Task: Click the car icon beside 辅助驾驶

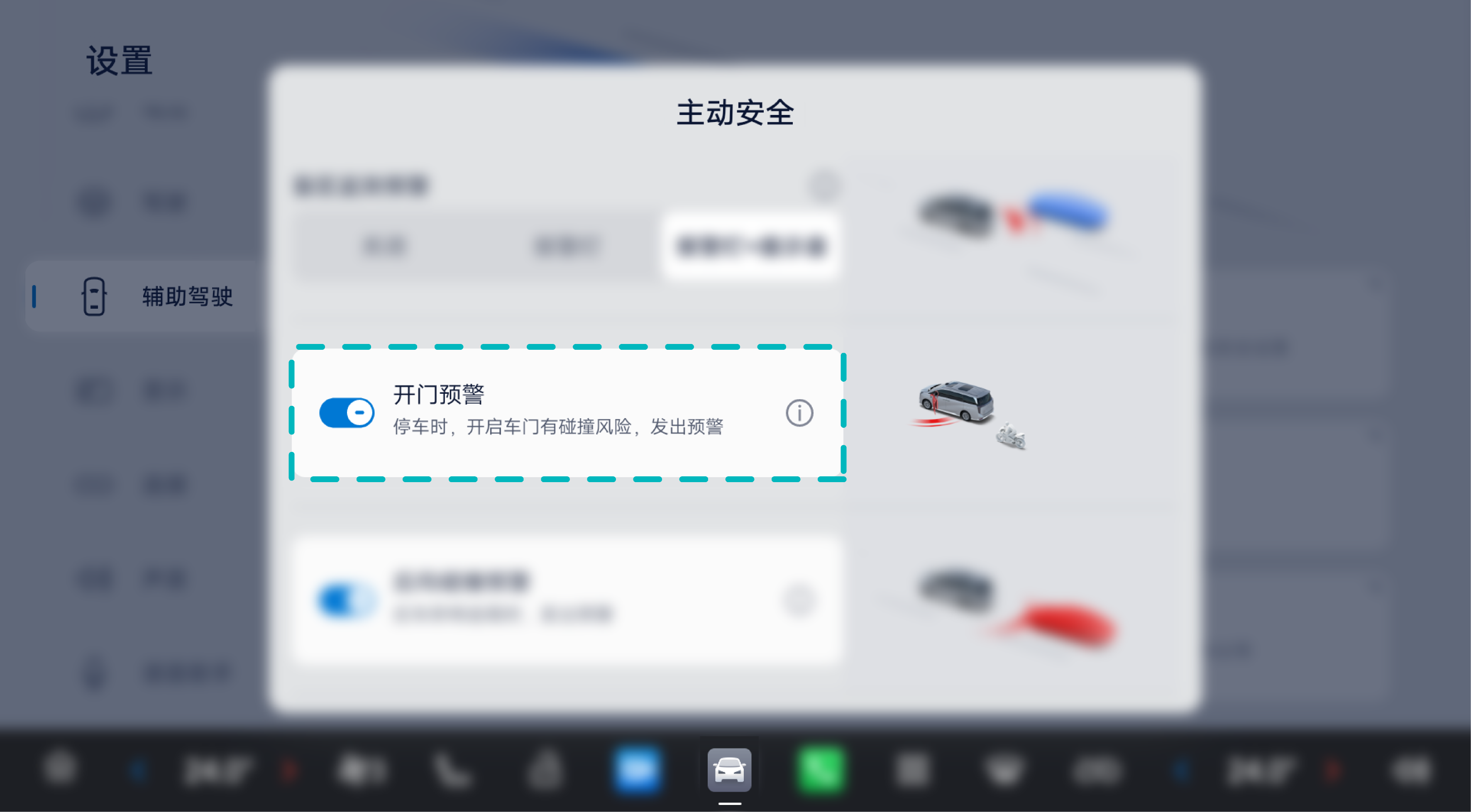Action: point(94,296)
